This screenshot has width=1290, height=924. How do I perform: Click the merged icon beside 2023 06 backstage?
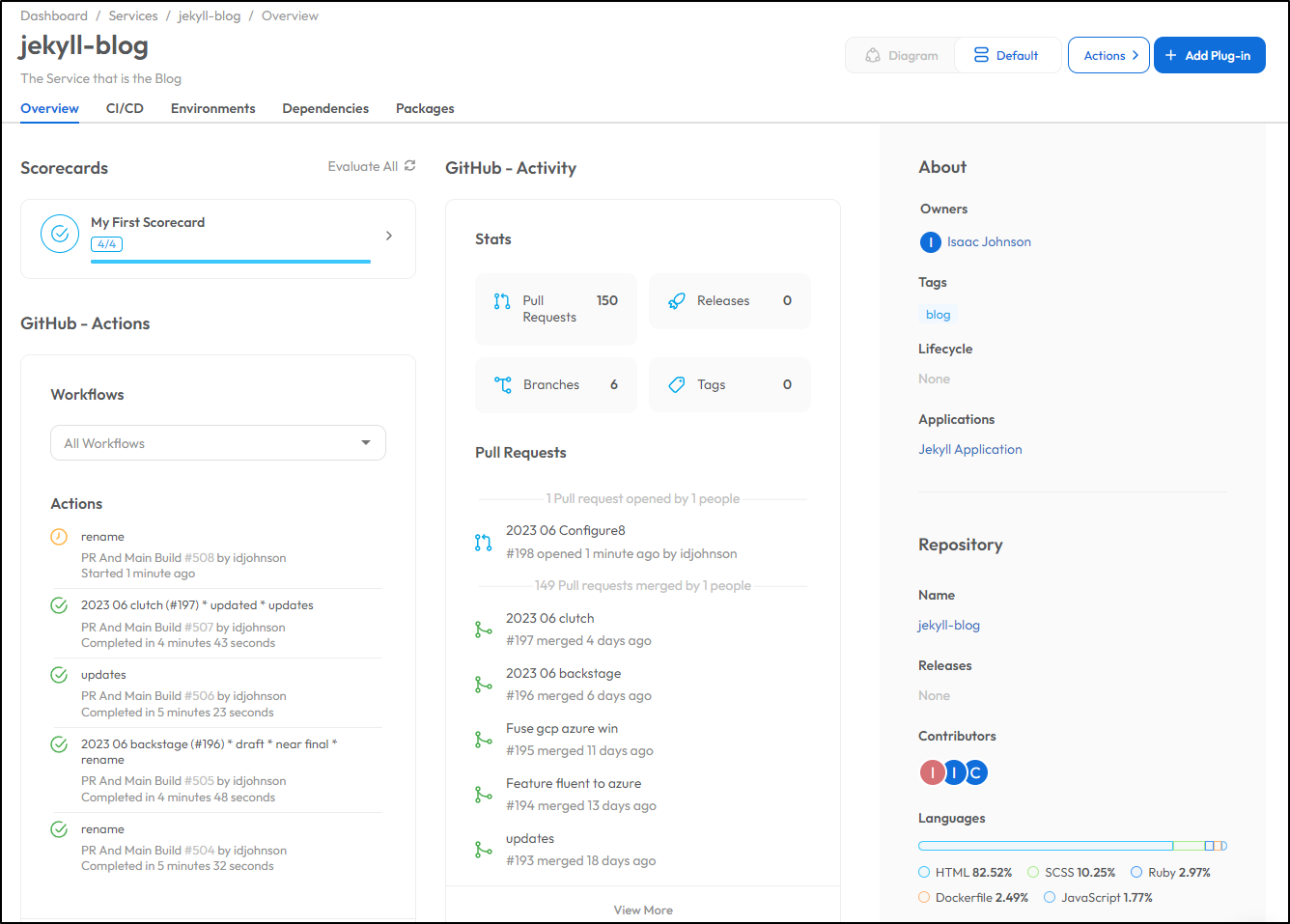tap(484, 685)
